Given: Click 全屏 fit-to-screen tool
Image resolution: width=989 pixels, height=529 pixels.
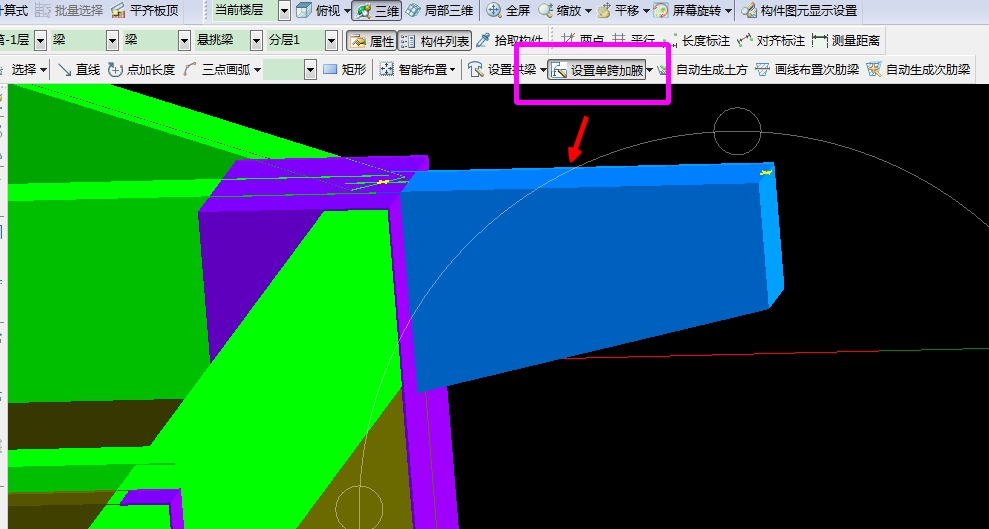Looking at the screenshot, I should point(508,10).
